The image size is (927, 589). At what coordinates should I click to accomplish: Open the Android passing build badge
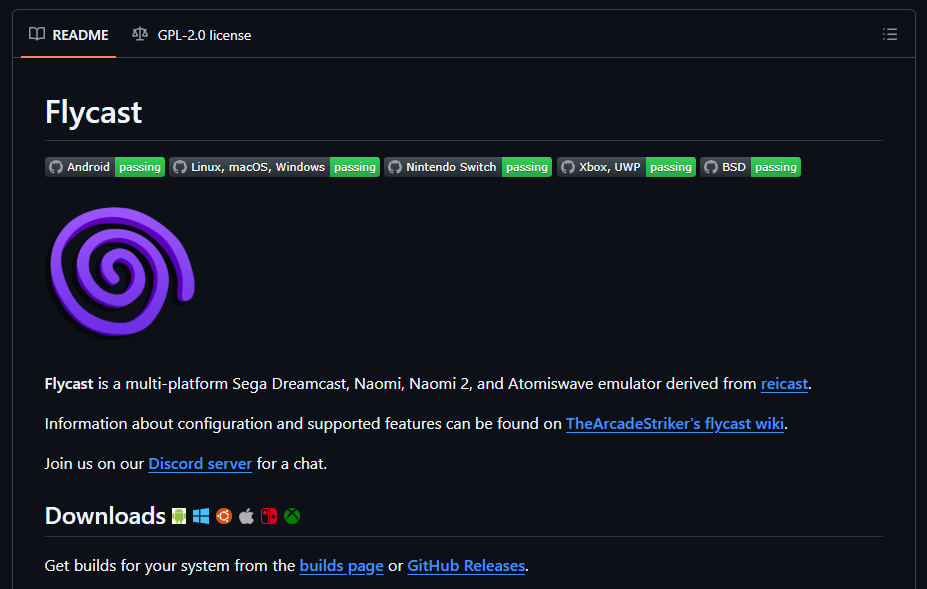coord(105,167)
